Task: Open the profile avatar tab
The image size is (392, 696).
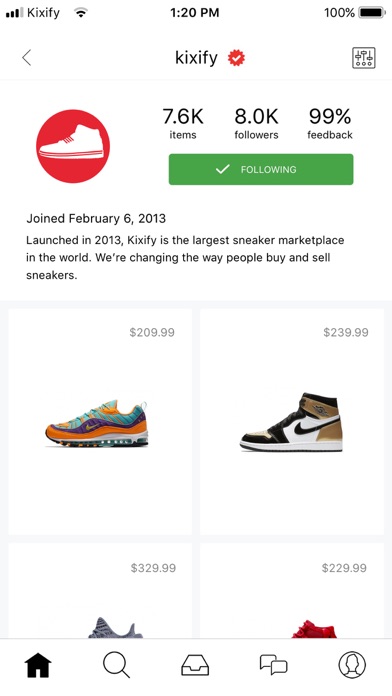Action: (352, 665)
